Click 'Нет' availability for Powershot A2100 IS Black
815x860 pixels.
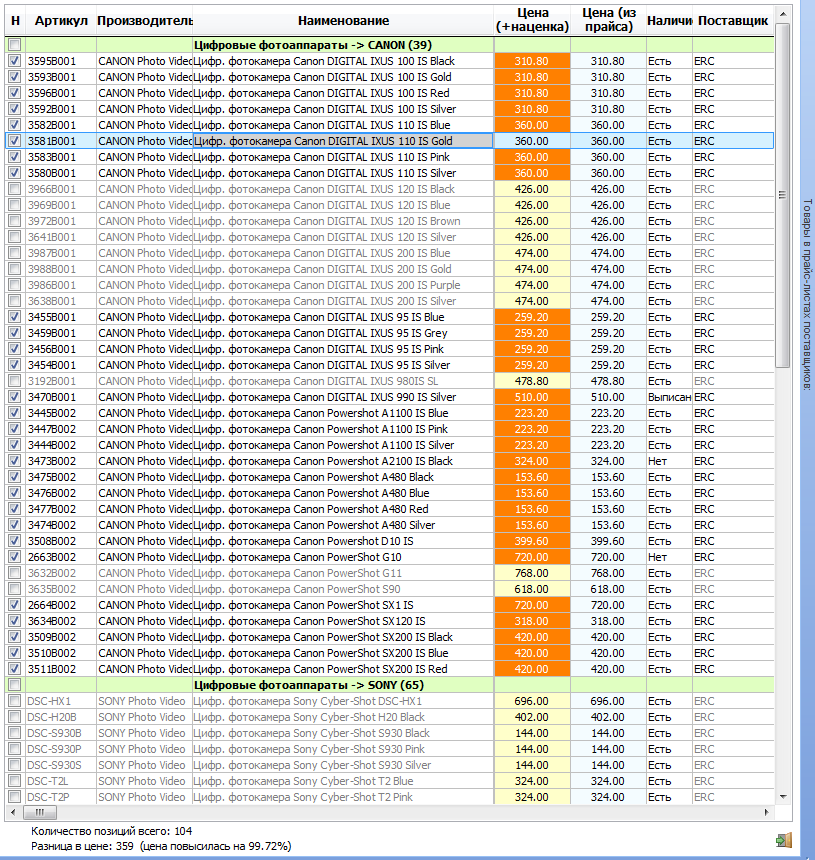[669, 461]
